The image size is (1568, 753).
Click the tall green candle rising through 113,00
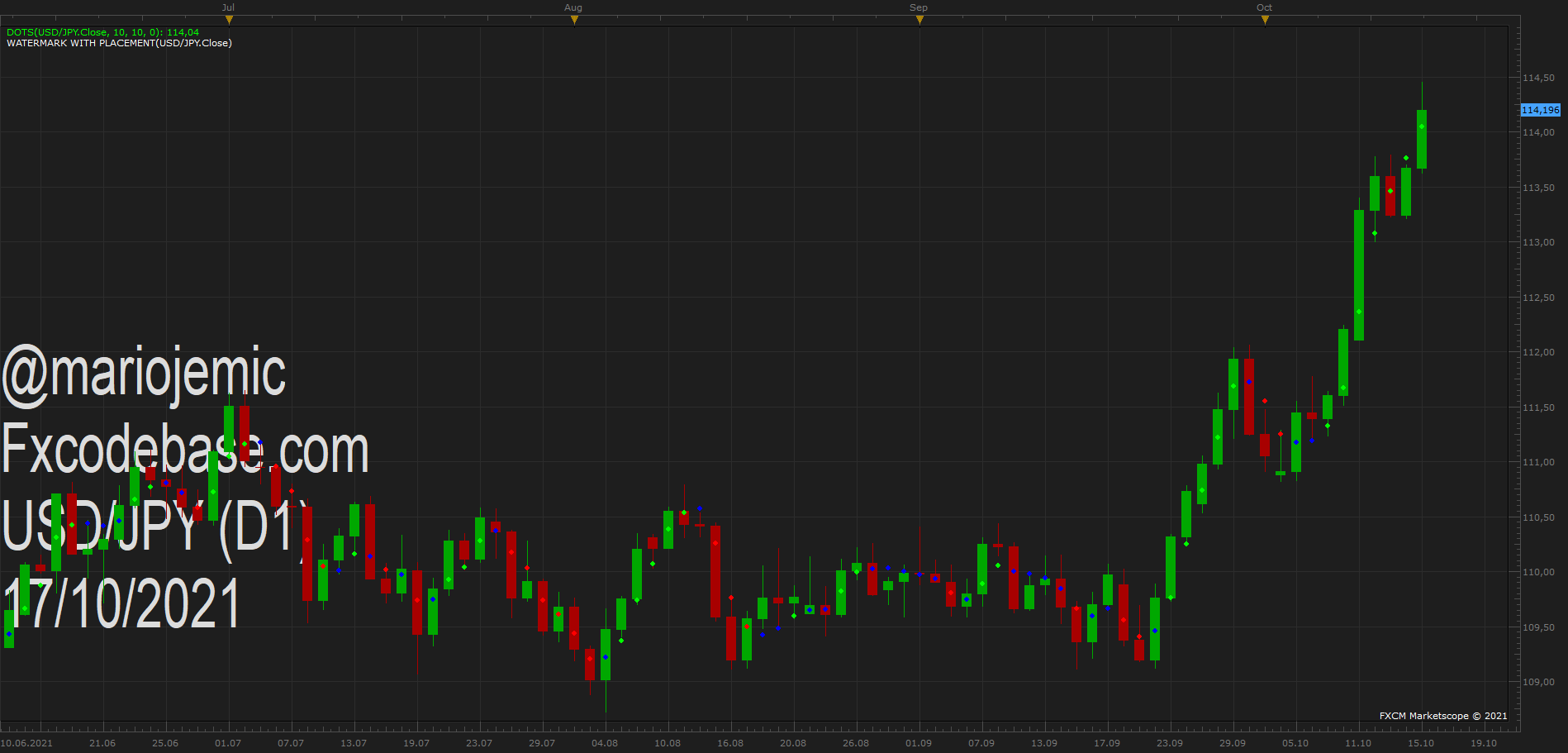pyautogui.click(x=1359, y=274)
